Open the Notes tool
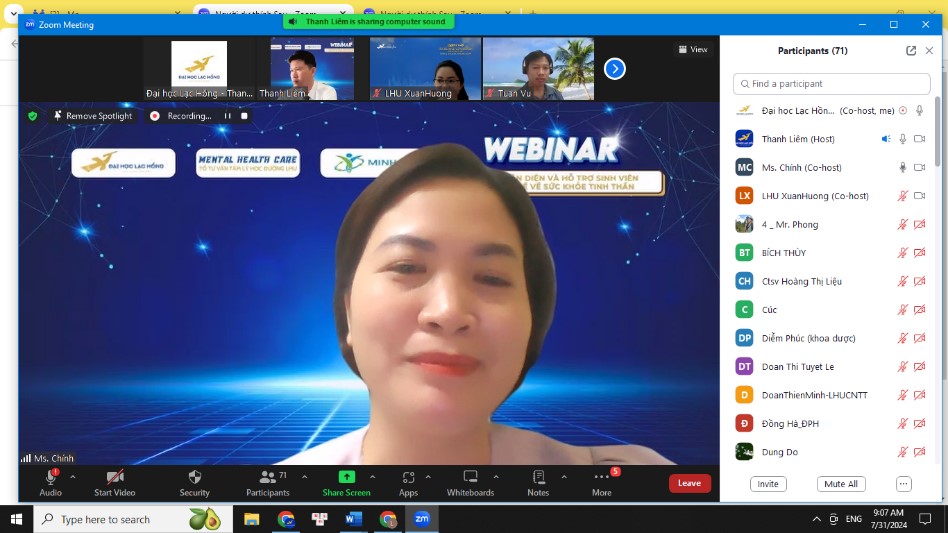The width and height of the screenshot is (948, 533). [x=538, y=482]
